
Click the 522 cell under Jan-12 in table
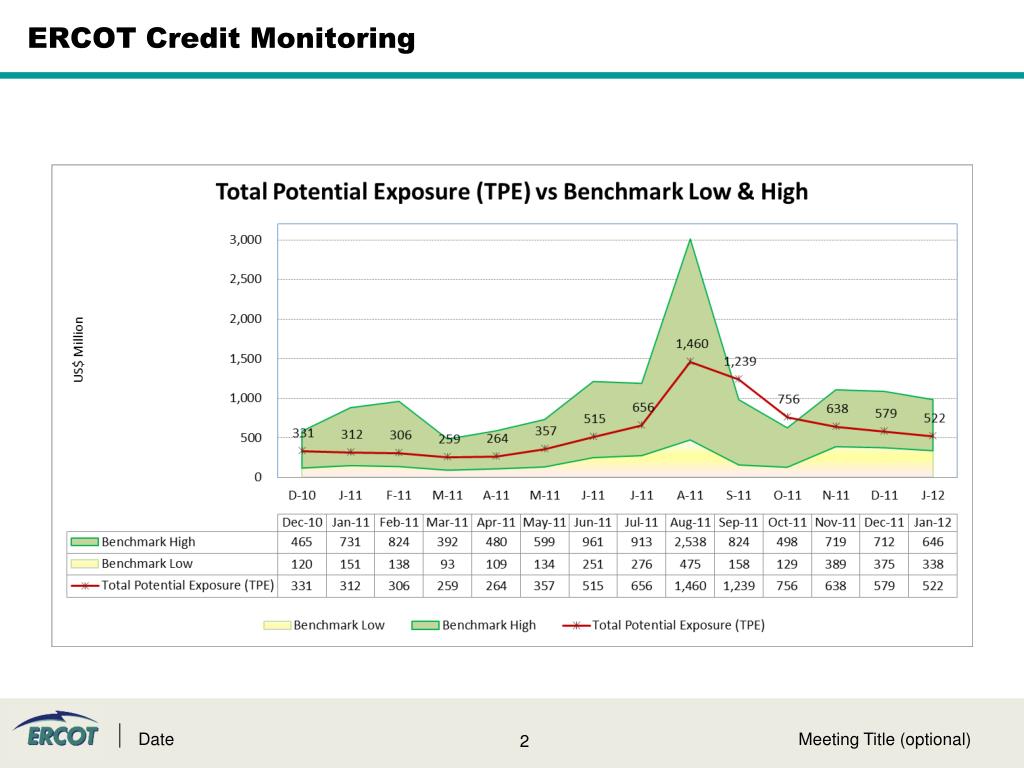(x=933, y=586)
